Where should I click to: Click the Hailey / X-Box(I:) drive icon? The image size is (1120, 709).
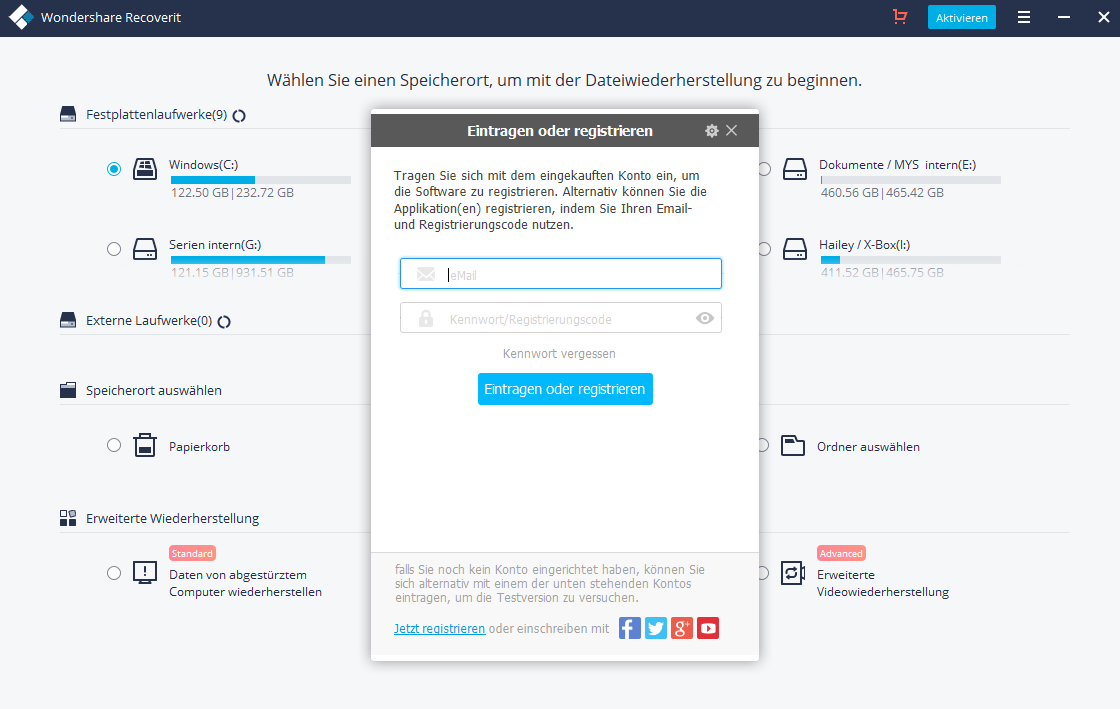coord(794,249)
